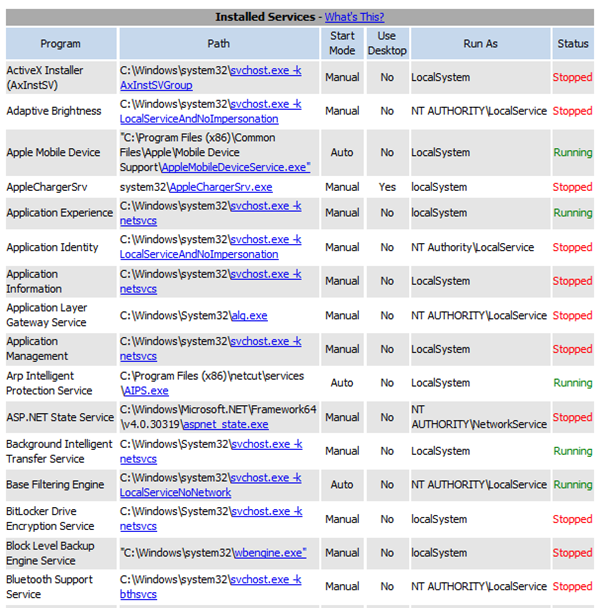
Task: Click the Path column header
Action: pyautogui.click(x=218, y=44)
